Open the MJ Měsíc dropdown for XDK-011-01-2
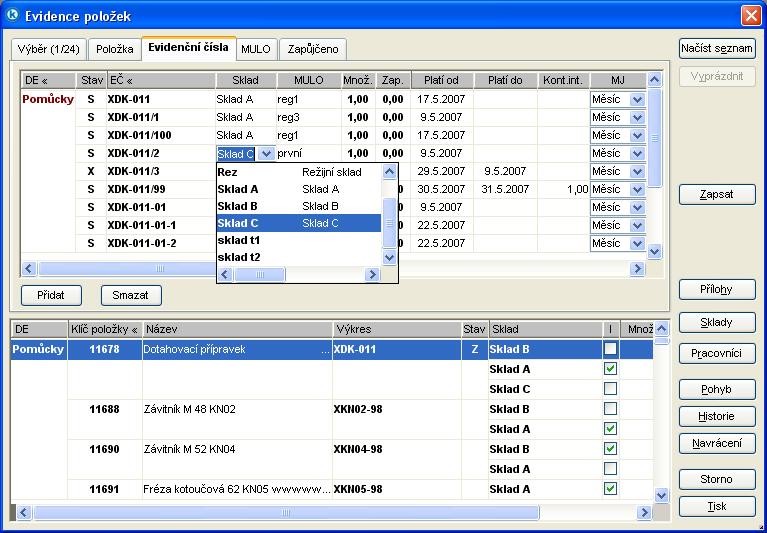Viewport: 767px width, 533px height. point(637,244)
